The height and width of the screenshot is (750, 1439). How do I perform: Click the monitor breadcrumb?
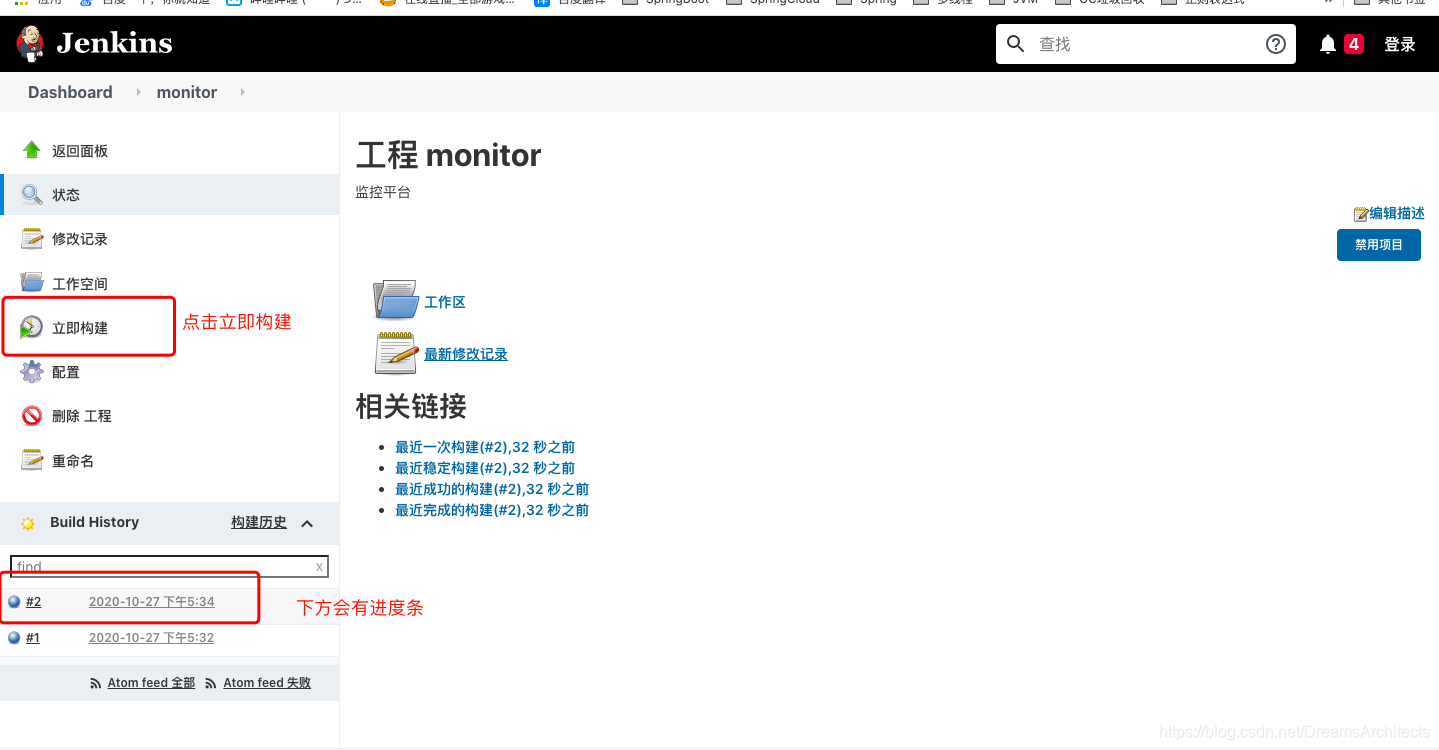click(x=187, y=92)
